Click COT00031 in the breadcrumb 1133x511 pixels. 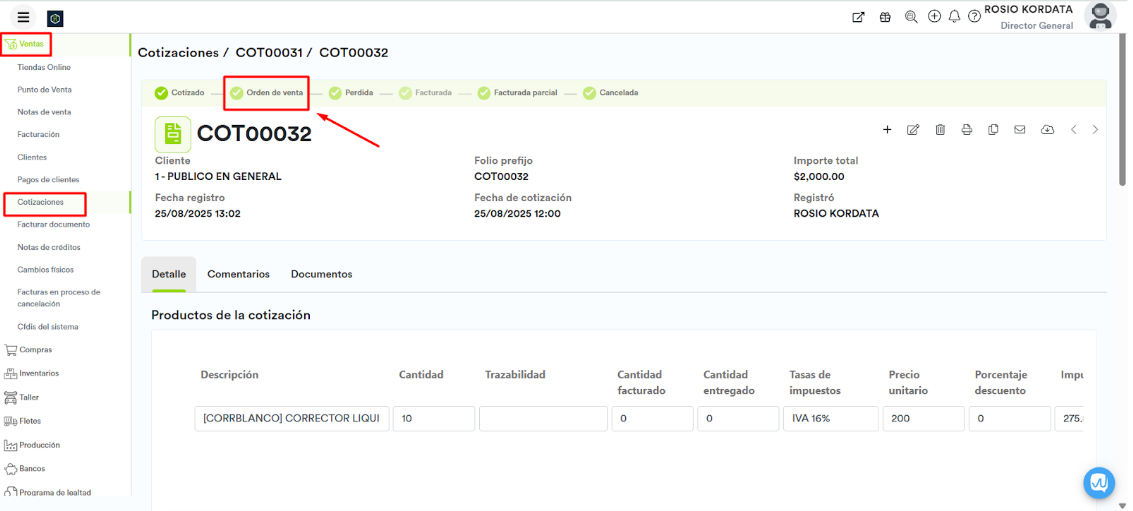[270, 52]
